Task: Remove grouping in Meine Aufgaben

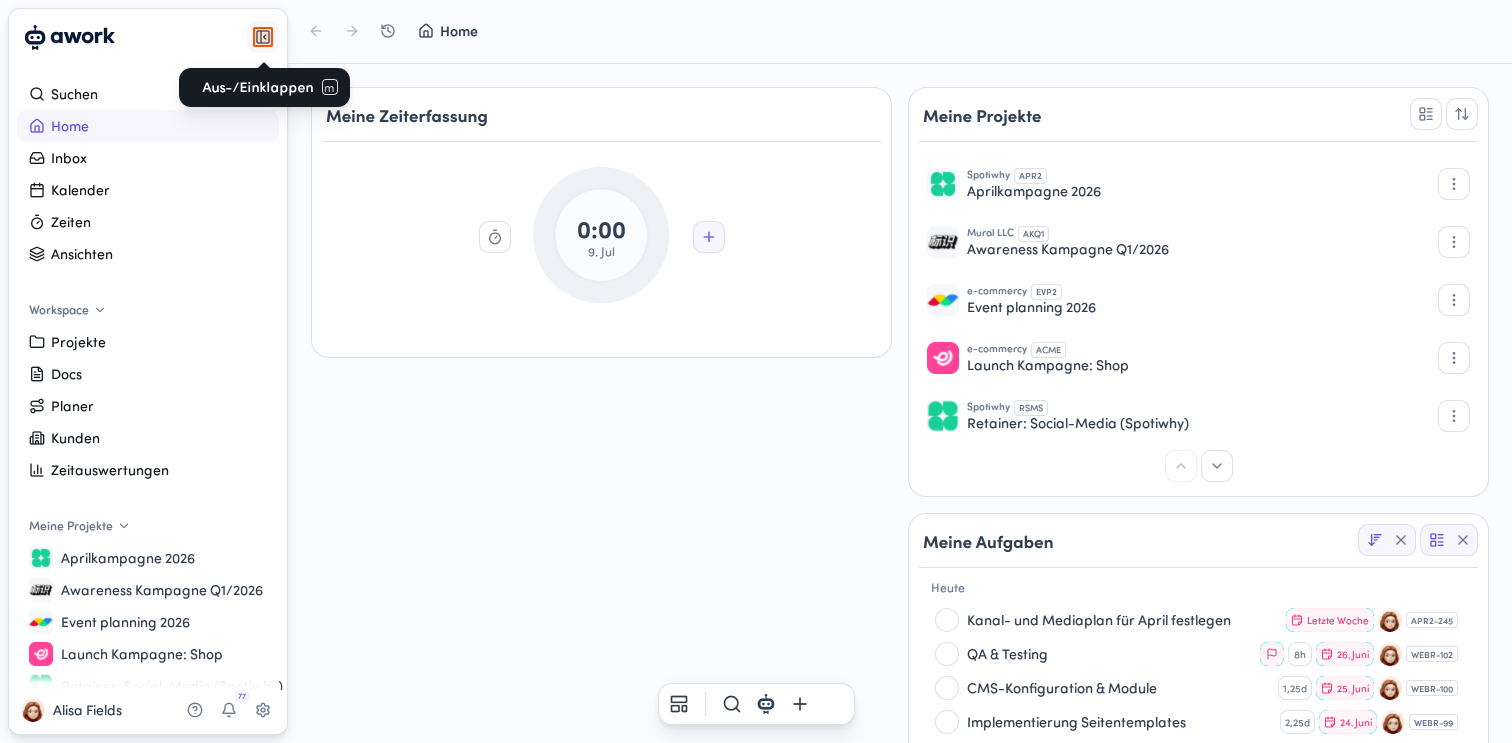Action: pyautogui.click(x=1463, y=540)
